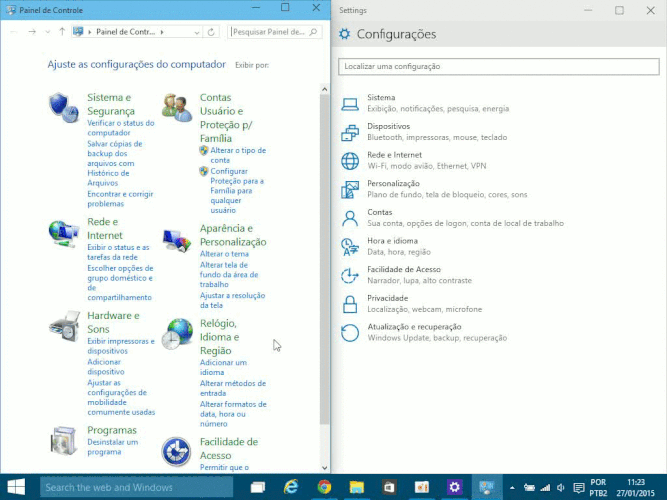Click the scroll up arrow in Control Panel

(x=325, y=89)
